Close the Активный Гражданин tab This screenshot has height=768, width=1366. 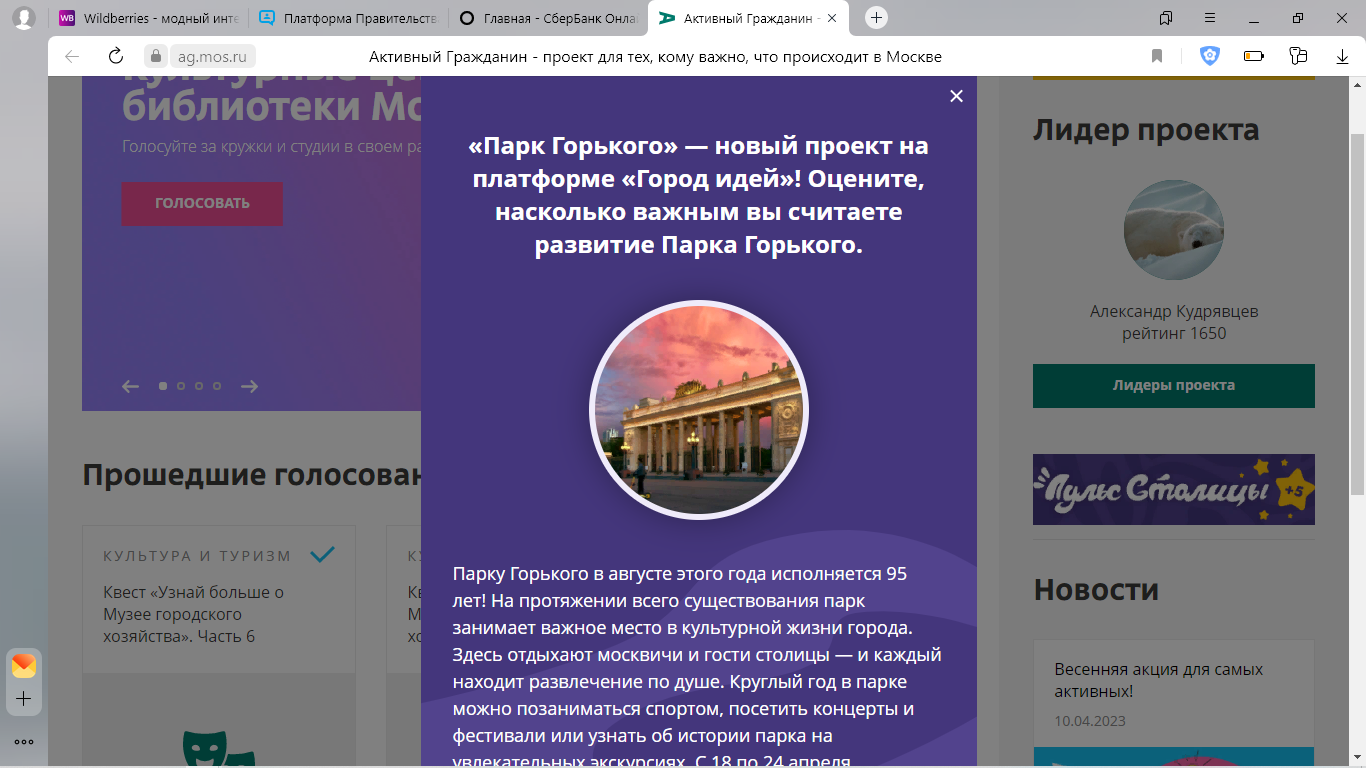pos(832,18)
